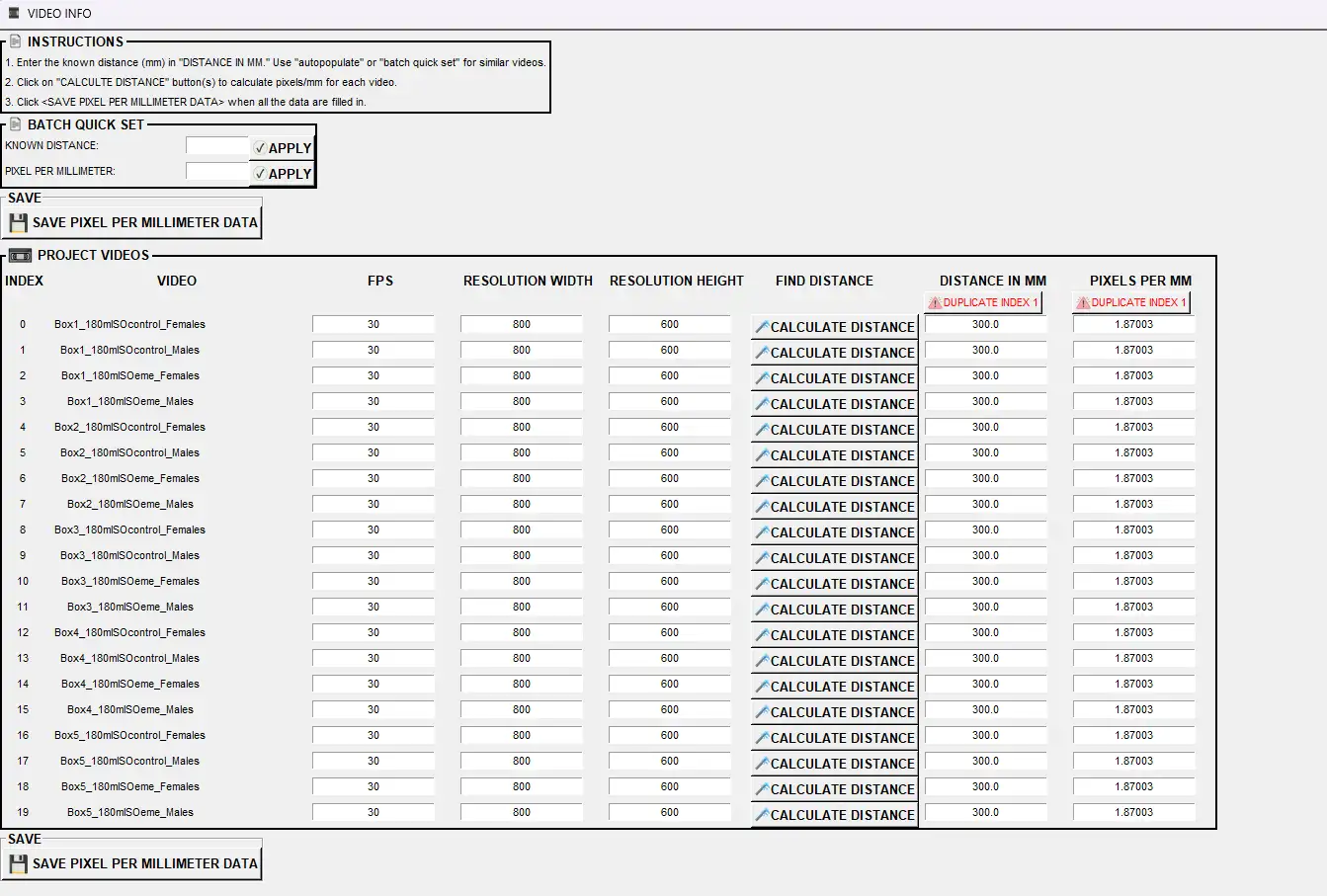Save pixel per millimeter data using top button
Image resolution: width=1327 pixels, height=896 pixels.
point(133,222)
